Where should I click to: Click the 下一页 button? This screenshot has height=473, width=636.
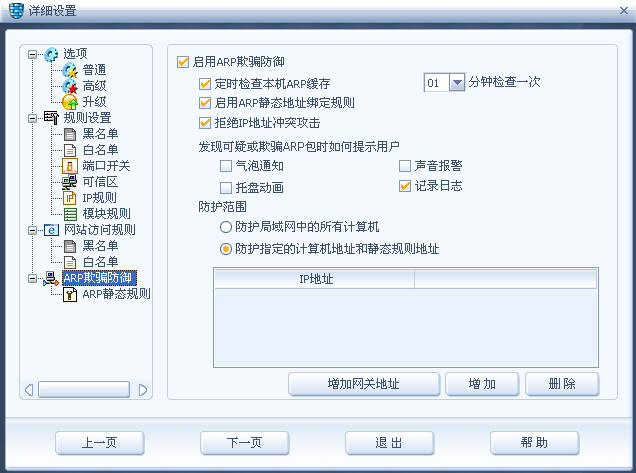[244, 443]
